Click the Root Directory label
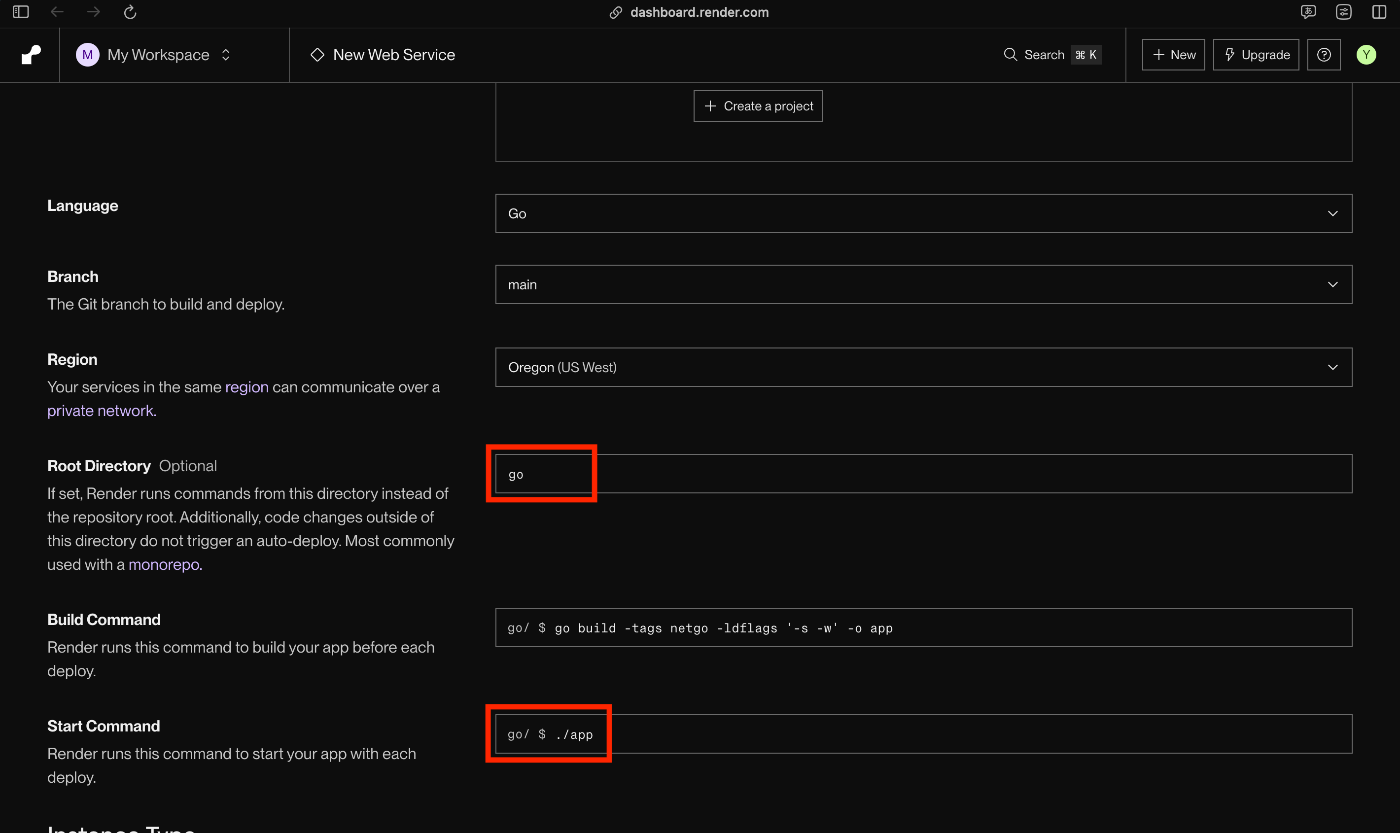Image resolution: width=1400 pixels, height=833 pixels. (99, 466)
